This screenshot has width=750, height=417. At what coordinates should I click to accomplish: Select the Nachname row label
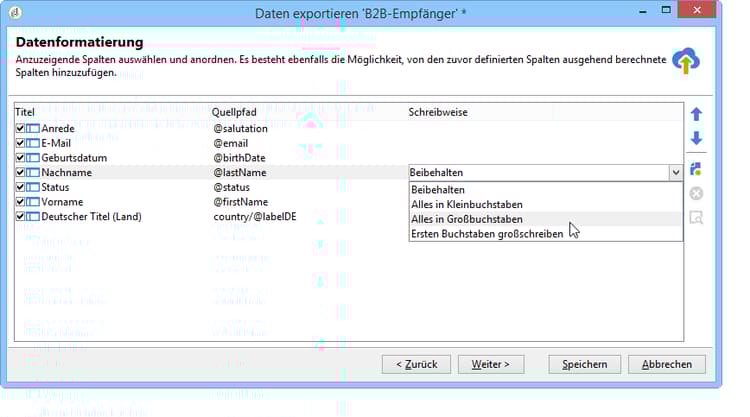66,173
